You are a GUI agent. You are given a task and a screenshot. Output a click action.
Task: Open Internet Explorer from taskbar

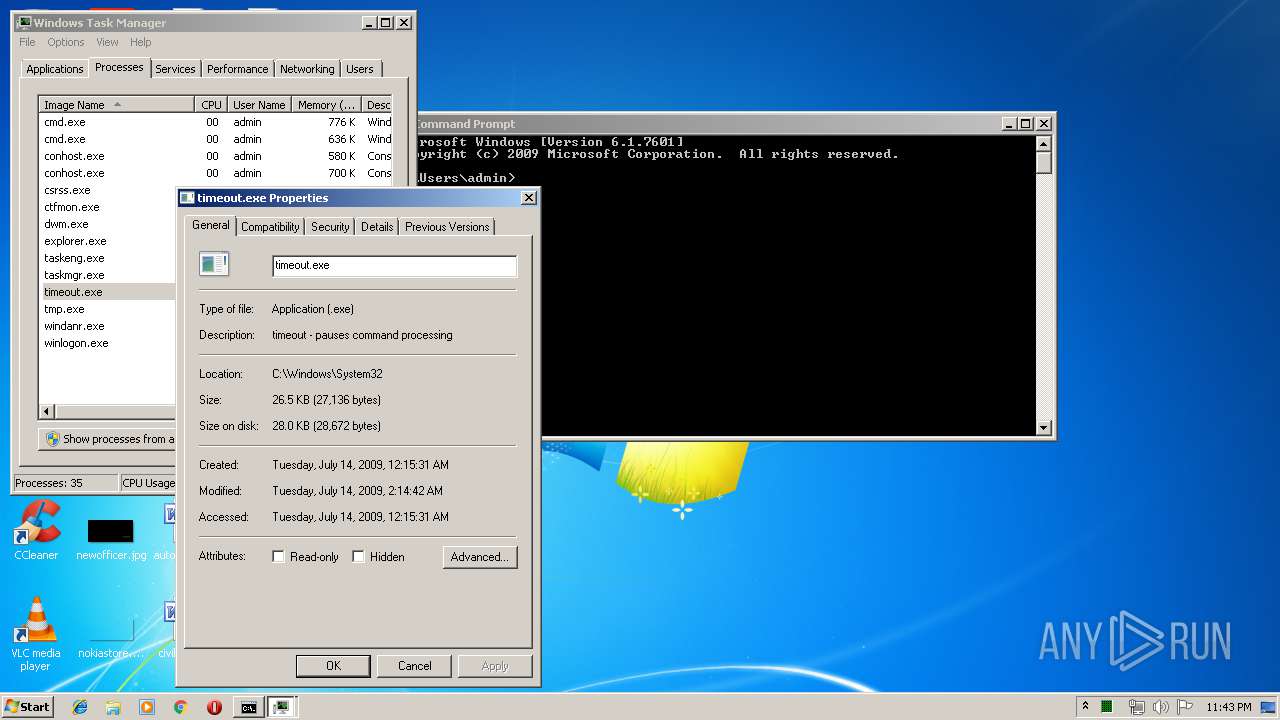pos(80,707)
